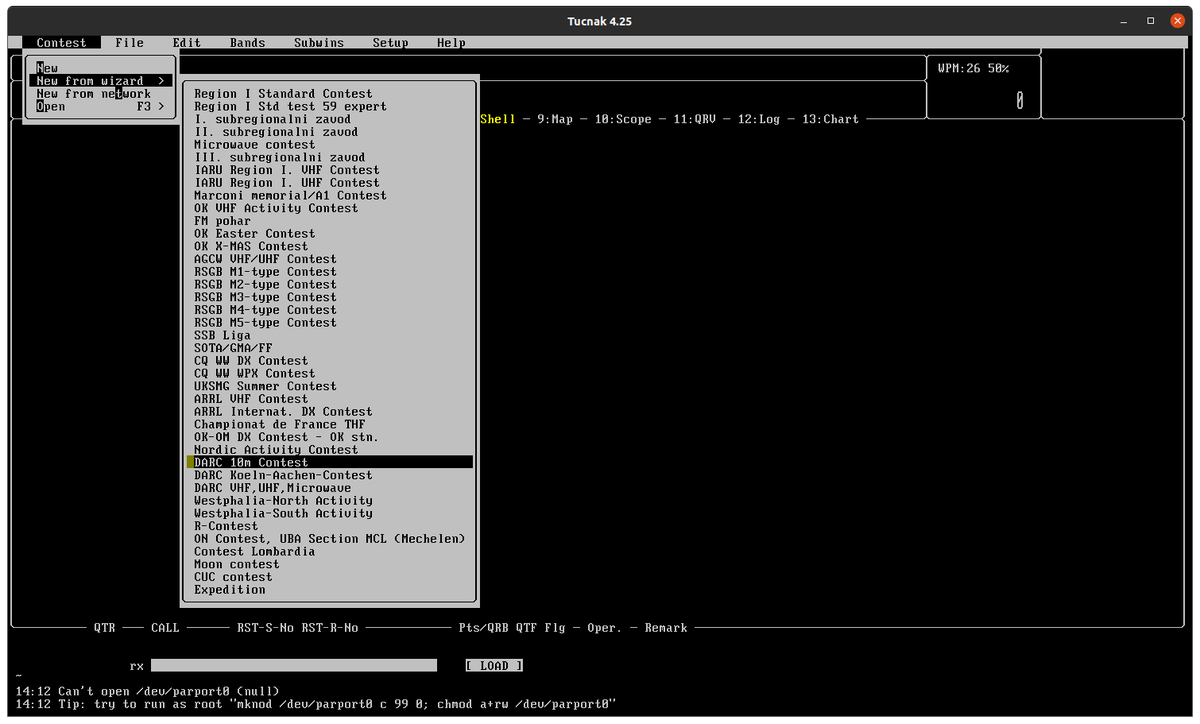The height and width of the screenshot is (724, 1200).
Task: Select CQ WW DX Contest
Action: pos(329,361)
